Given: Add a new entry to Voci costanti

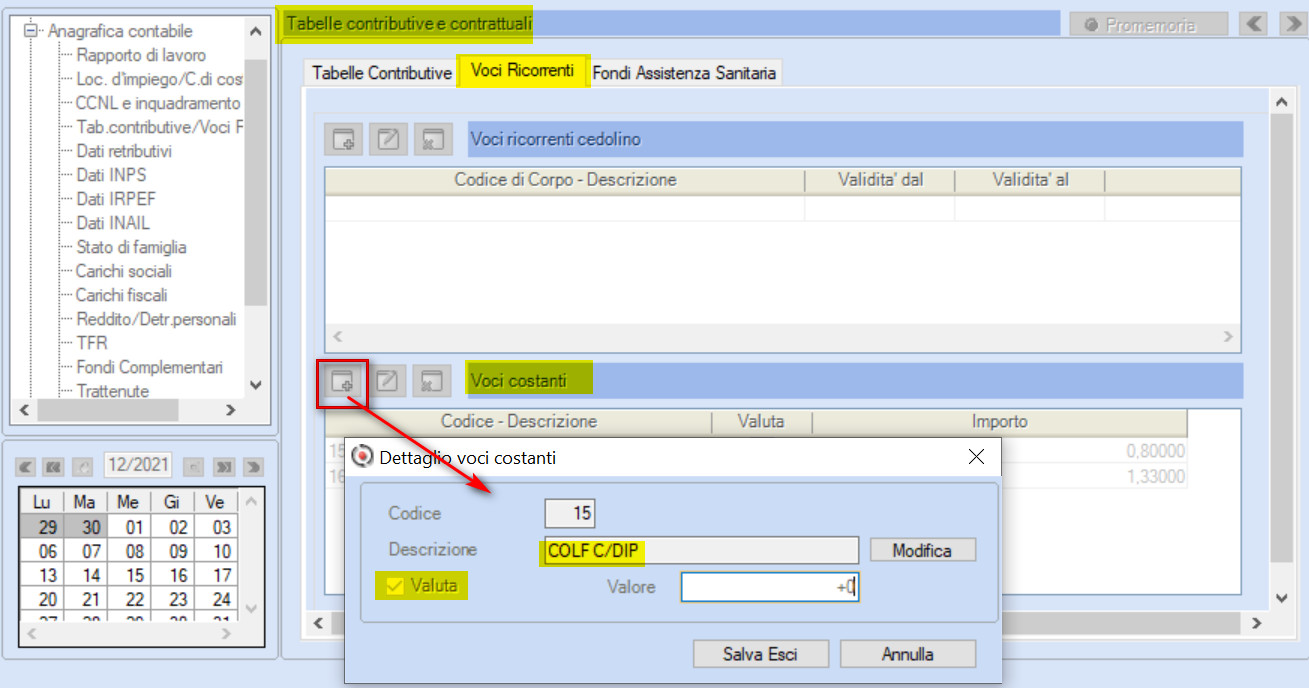Looking at the screenshot, I should (343, 381).
